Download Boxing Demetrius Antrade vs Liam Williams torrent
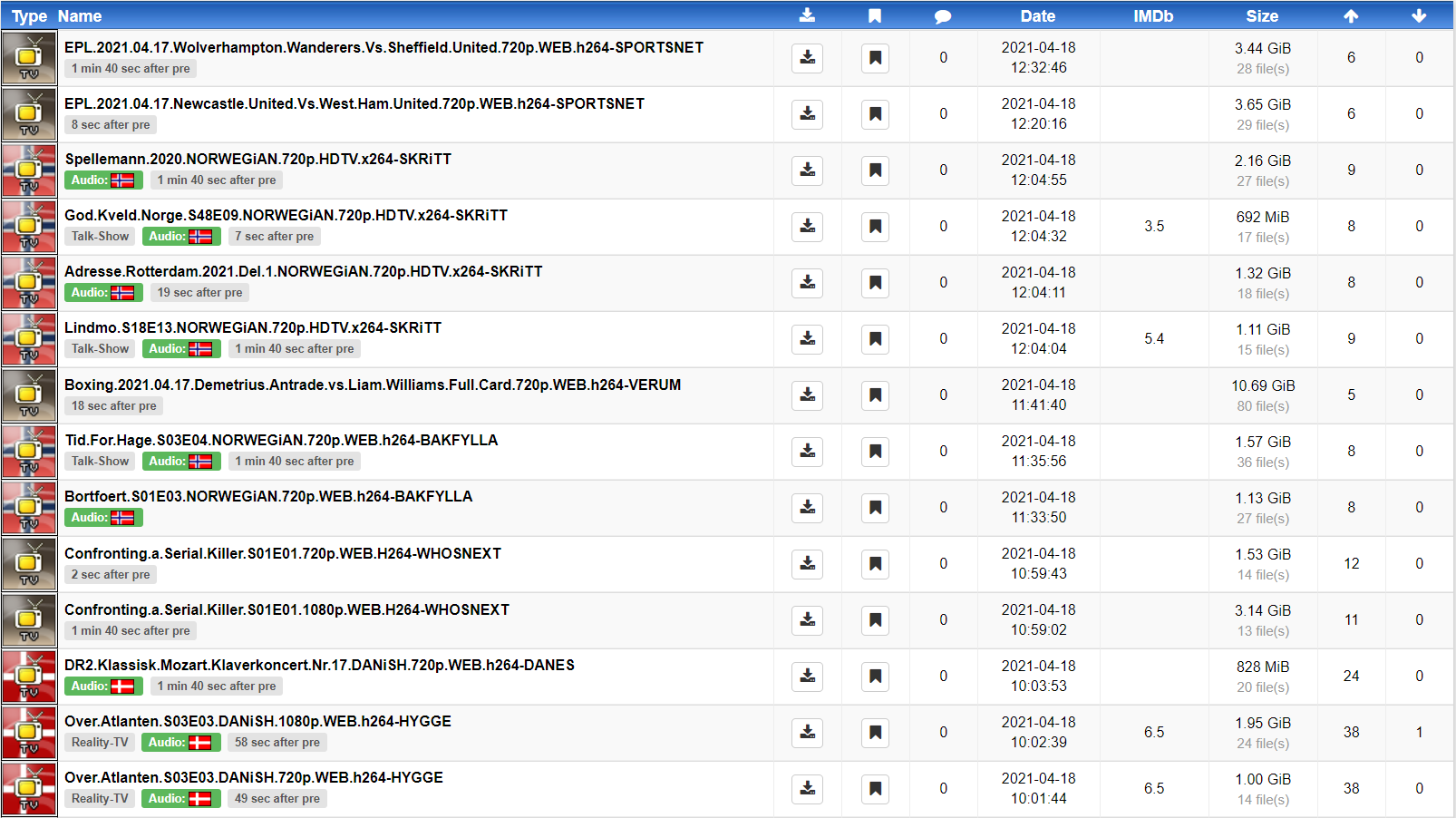The width and height of the screenshot is (1456, 818). (x=807, y=395)
